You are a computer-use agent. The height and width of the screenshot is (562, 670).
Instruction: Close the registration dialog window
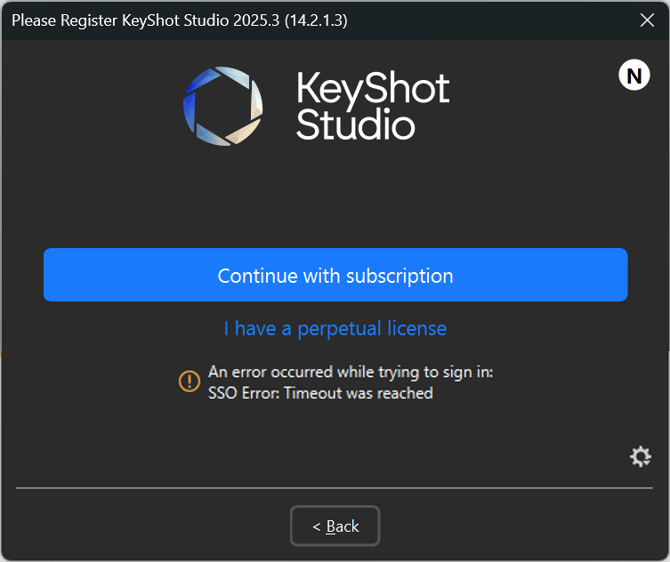point(647,20)
